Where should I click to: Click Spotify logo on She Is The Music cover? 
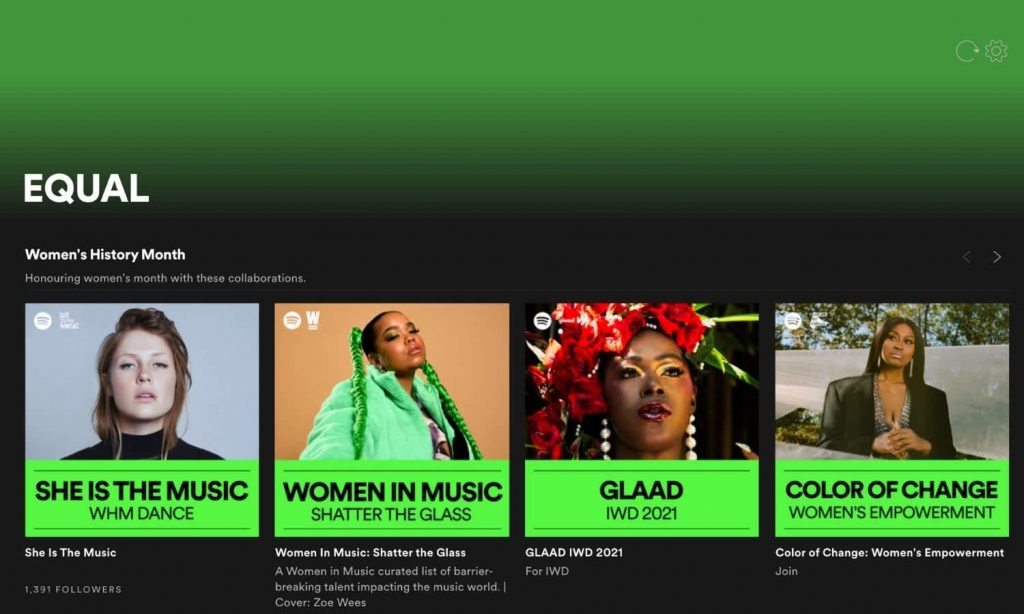(x=43, y=321)
